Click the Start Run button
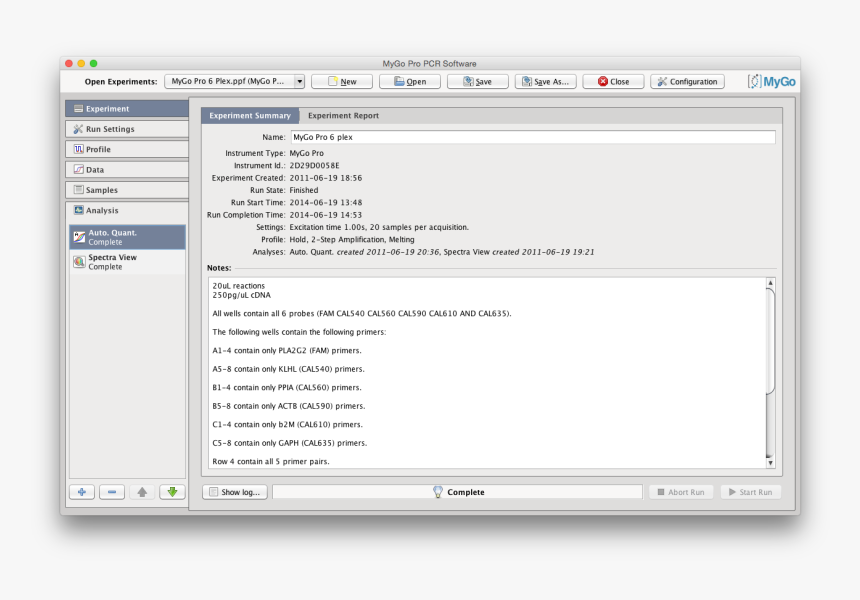The image size is (860, 600). [x=750, y=492]
